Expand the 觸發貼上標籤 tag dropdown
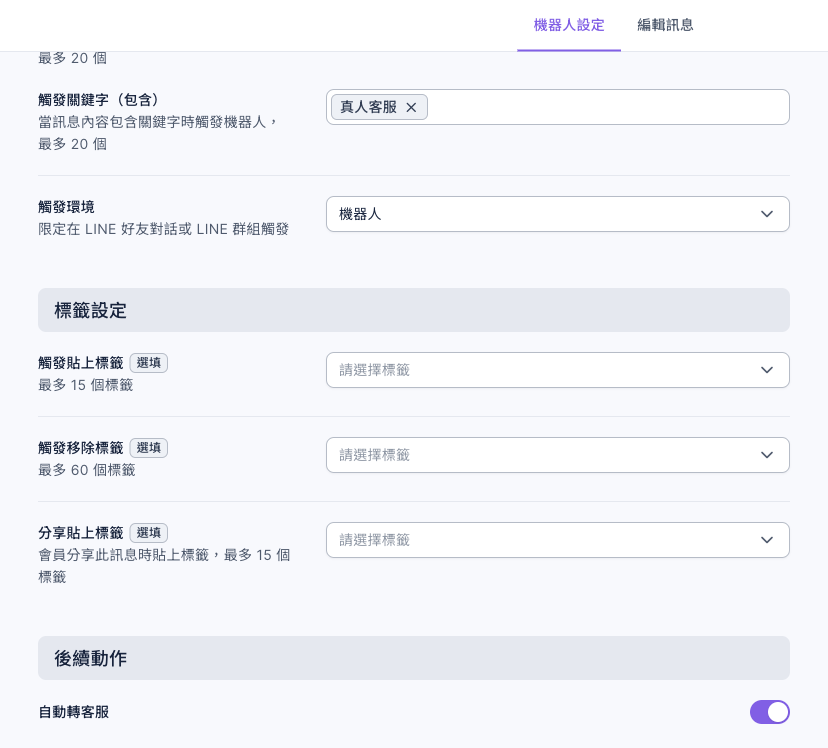828x748 pixels. (558, 370)
